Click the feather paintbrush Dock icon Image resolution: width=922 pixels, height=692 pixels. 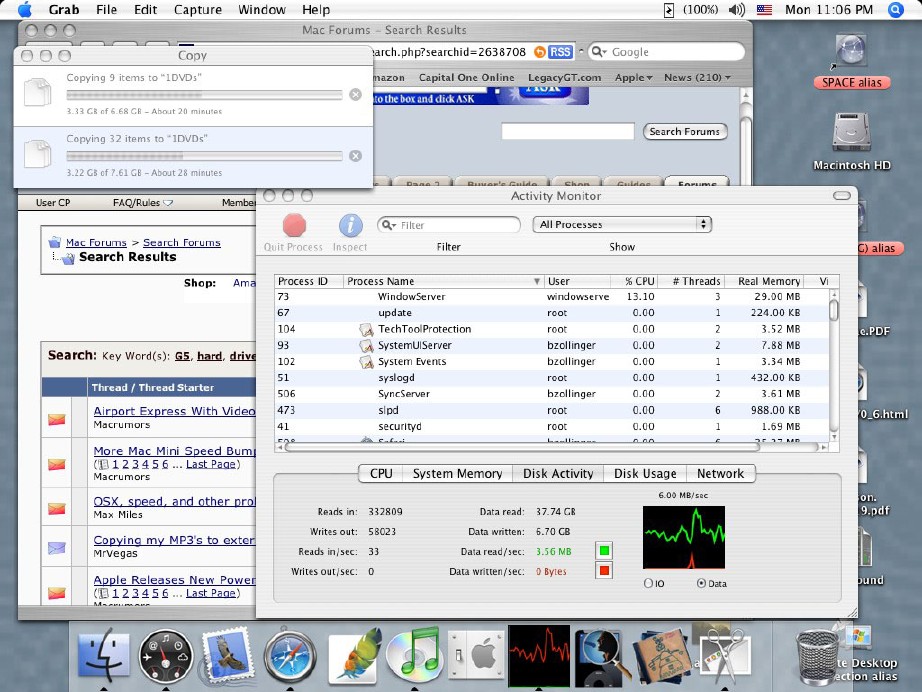click(353, 655)
